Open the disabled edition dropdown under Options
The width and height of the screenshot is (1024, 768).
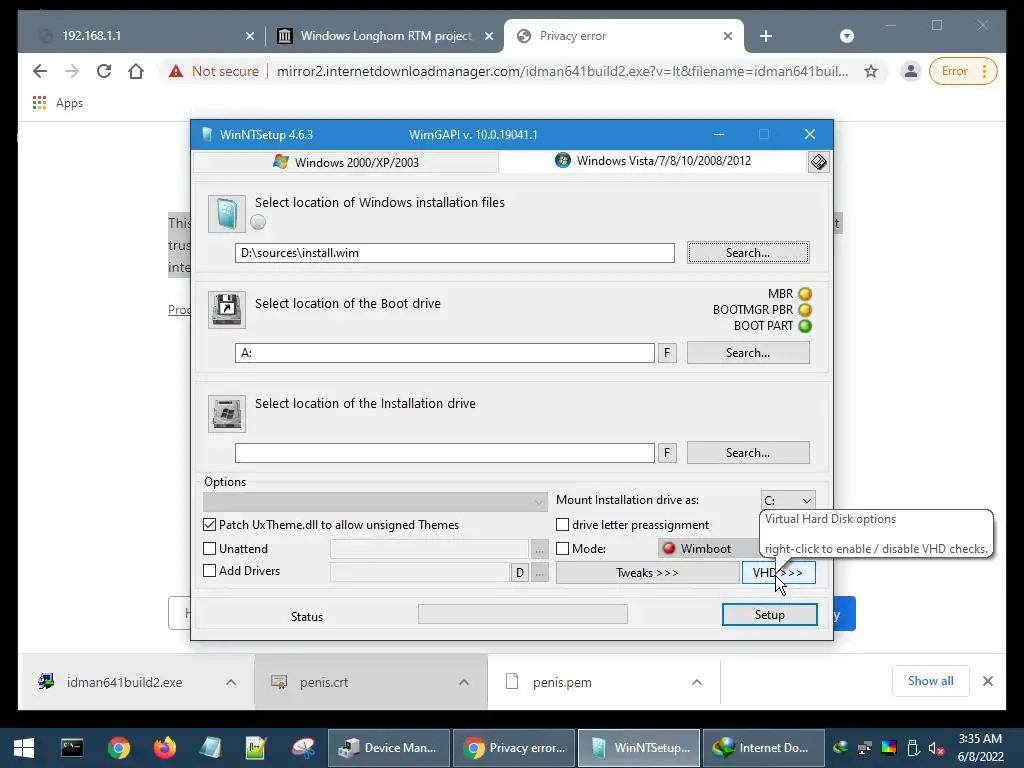click(375, 502)
